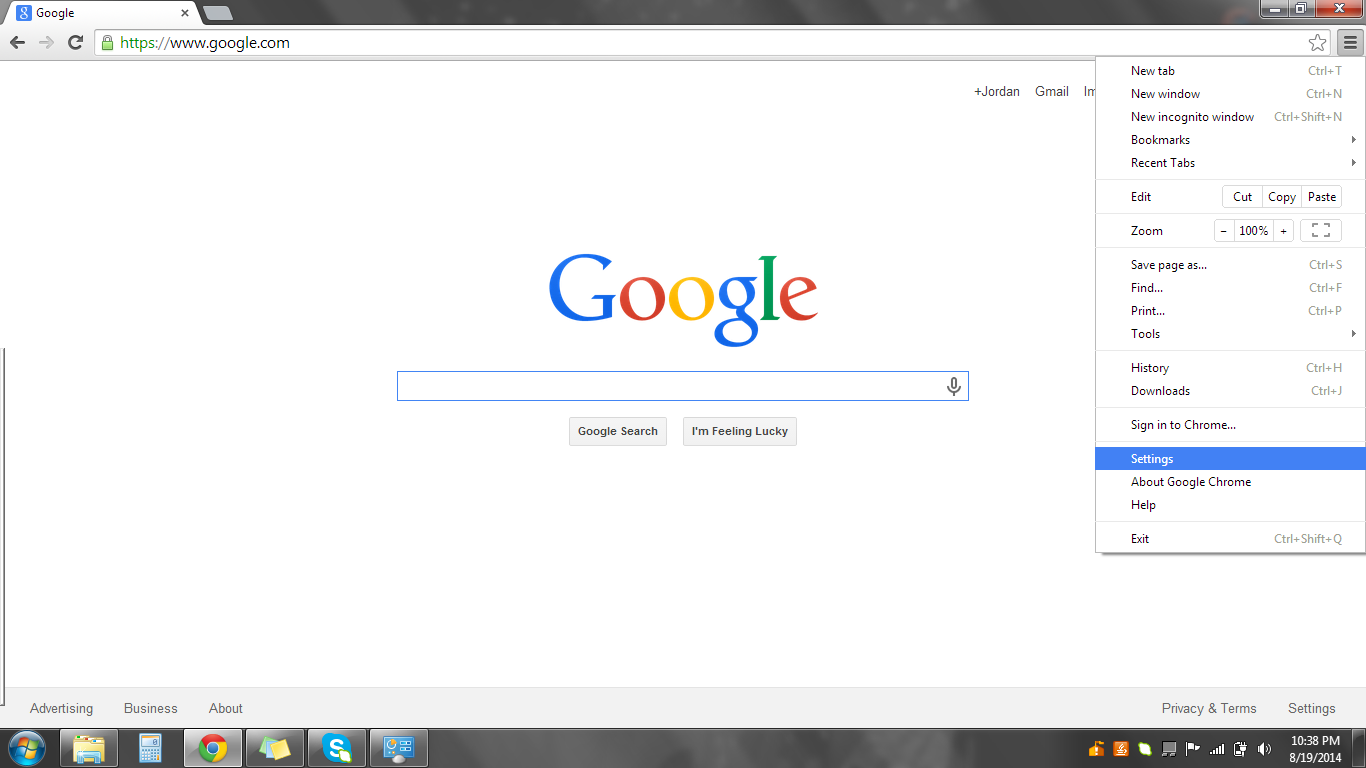This screenshot has width=1366, height=768.
Task: Click the Chrome hamburger menu icon
Action: [1350, 43]
